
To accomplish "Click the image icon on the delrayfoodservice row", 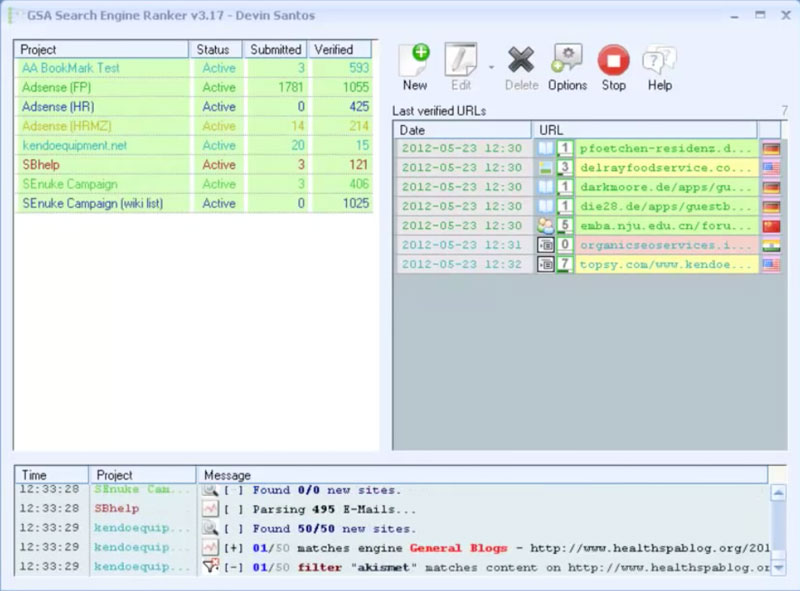I will tap(545, 168).
